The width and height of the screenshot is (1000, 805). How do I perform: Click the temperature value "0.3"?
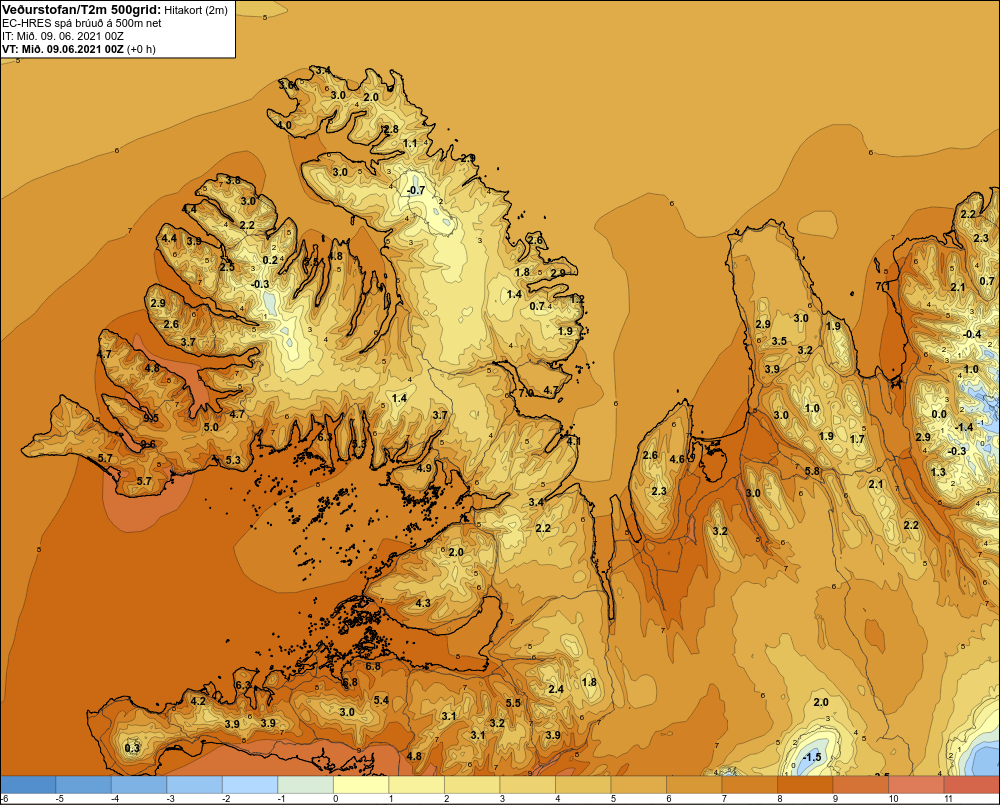[x=132, y=748]
